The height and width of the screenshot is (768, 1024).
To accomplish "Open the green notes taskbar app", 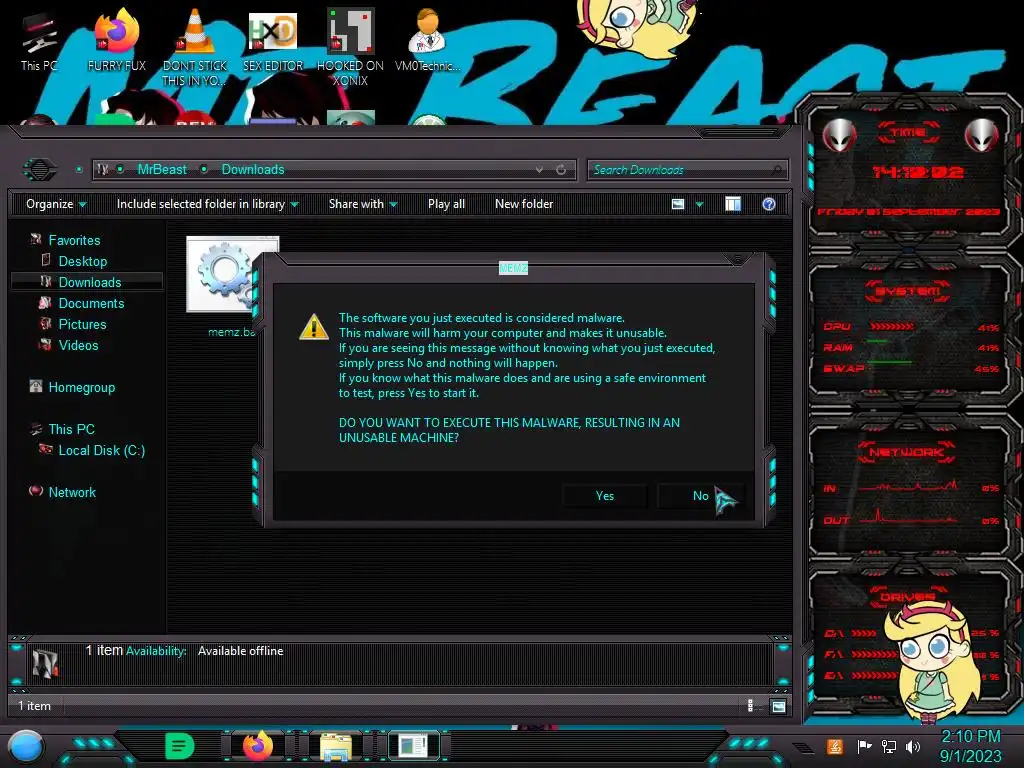I will click(x=179, y=746).
